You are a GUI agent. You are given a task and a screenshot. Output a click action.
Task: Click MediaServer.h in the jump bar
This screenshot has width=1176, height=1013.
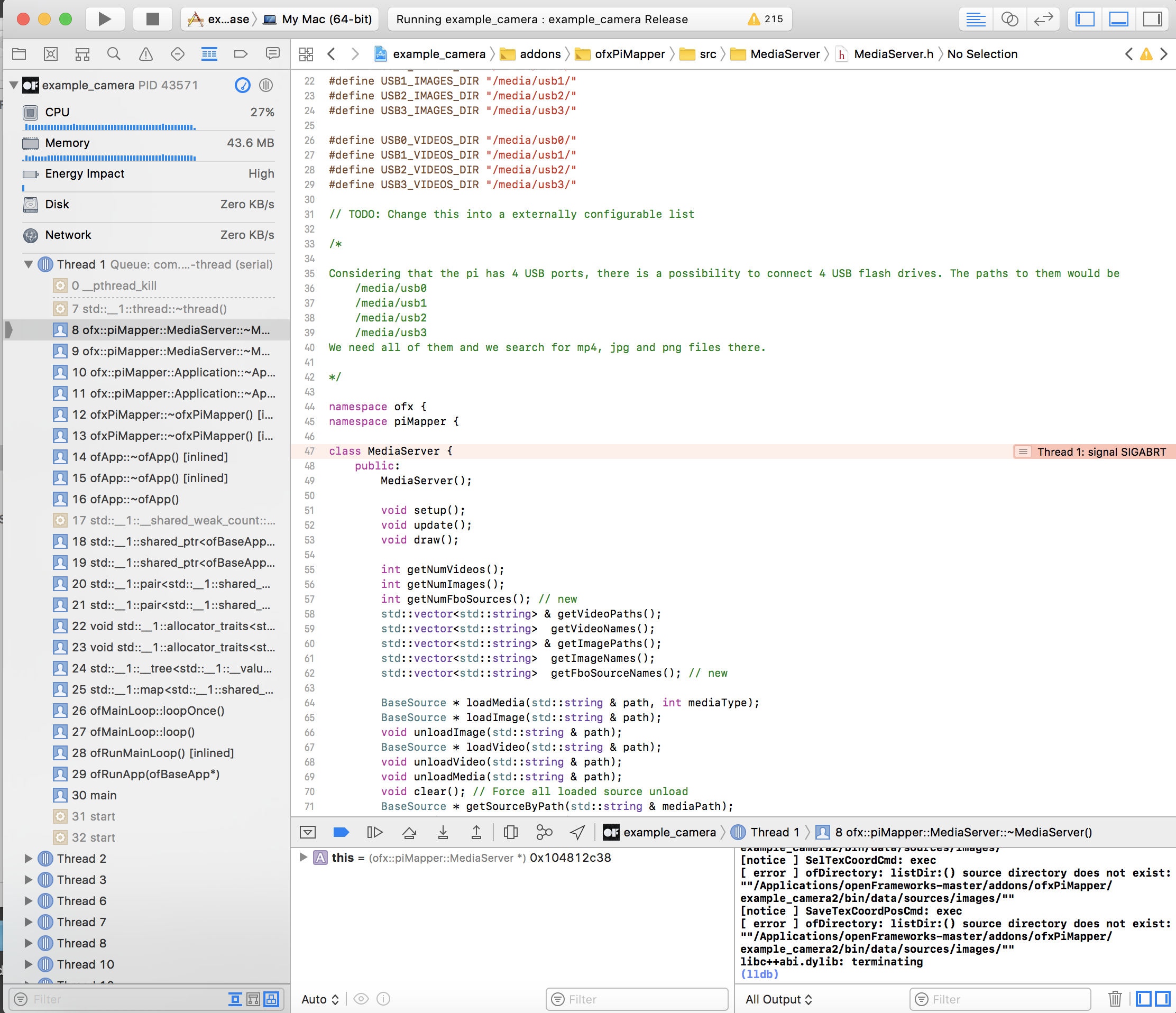tap(893, 54)
